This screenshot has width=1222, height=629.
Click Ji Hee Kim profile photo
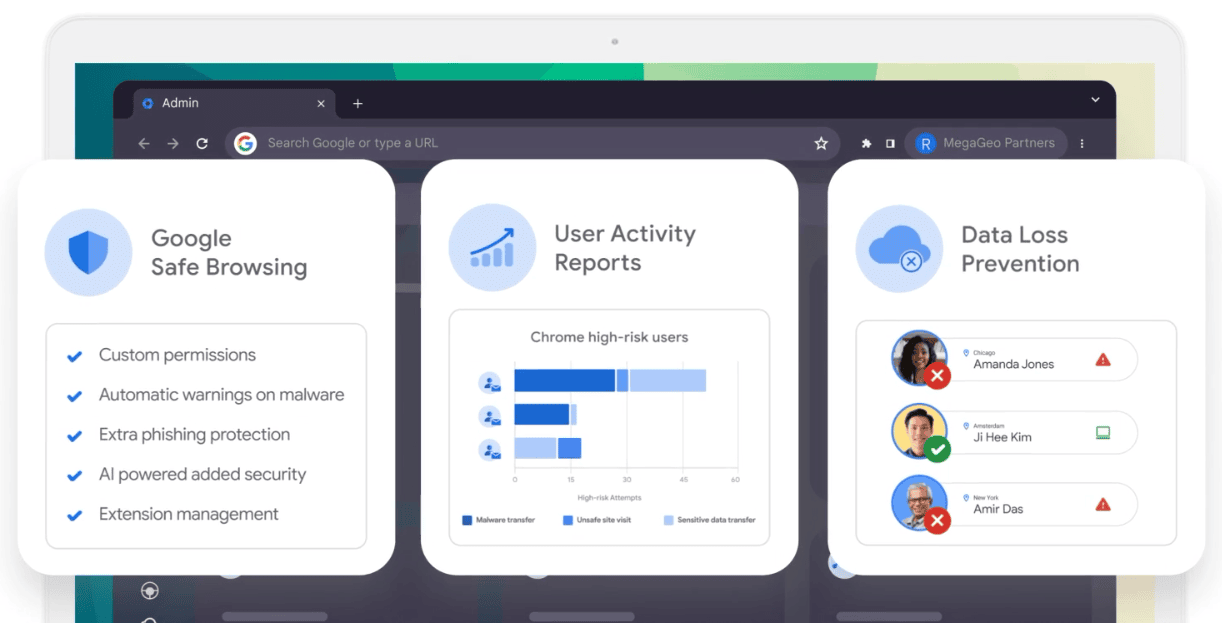coord(918,431)
